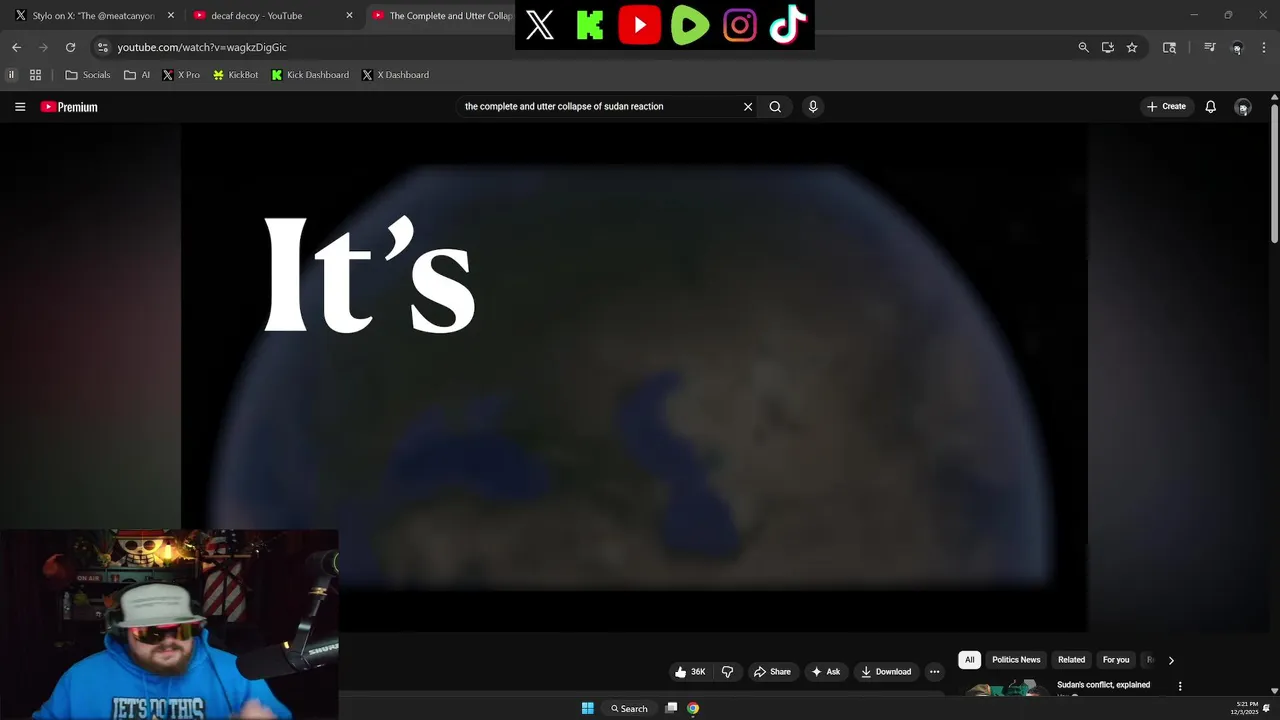Focus the address bar URL

[201, 47]
